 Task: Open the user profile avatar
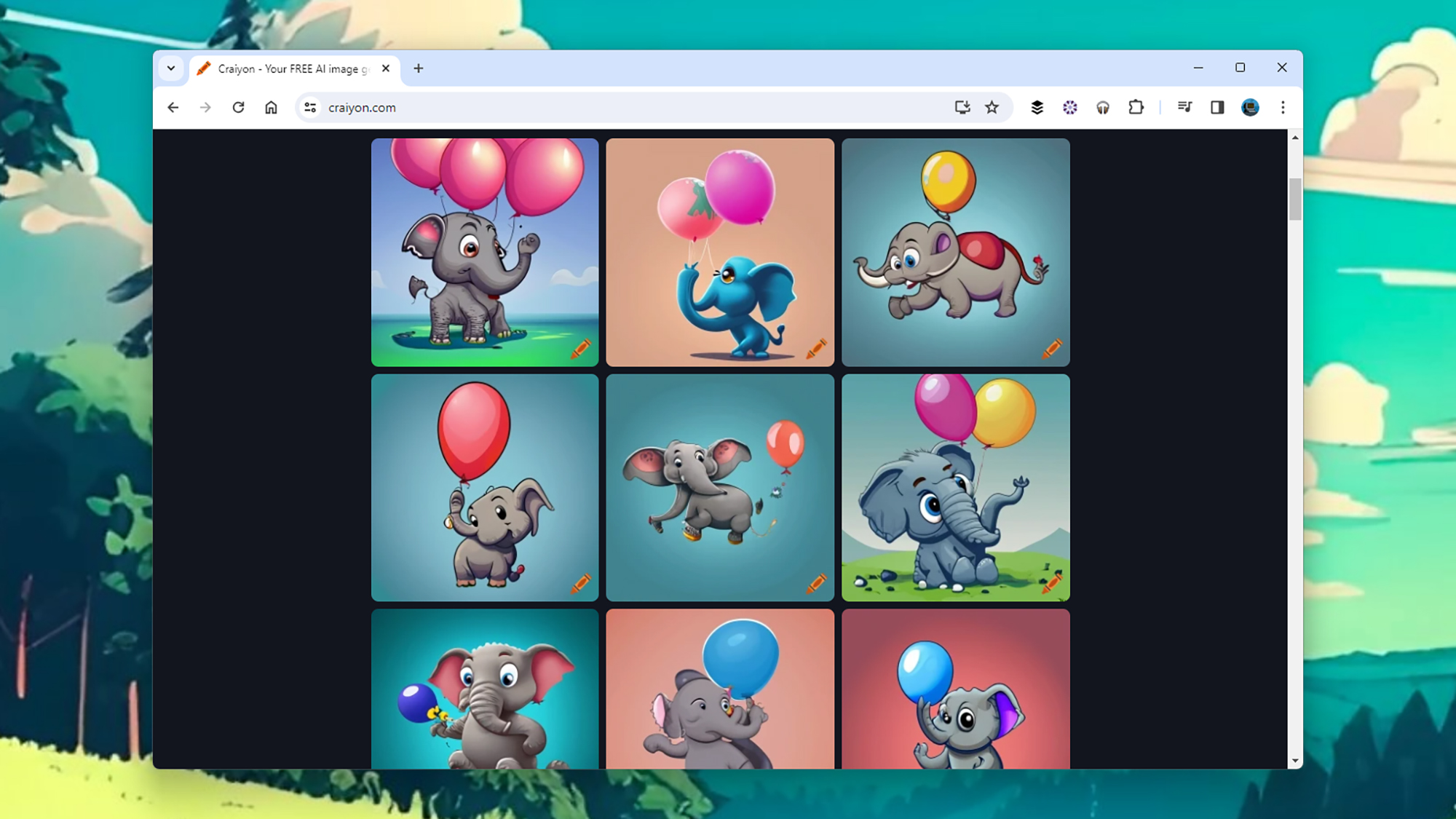click(1250, 107)
